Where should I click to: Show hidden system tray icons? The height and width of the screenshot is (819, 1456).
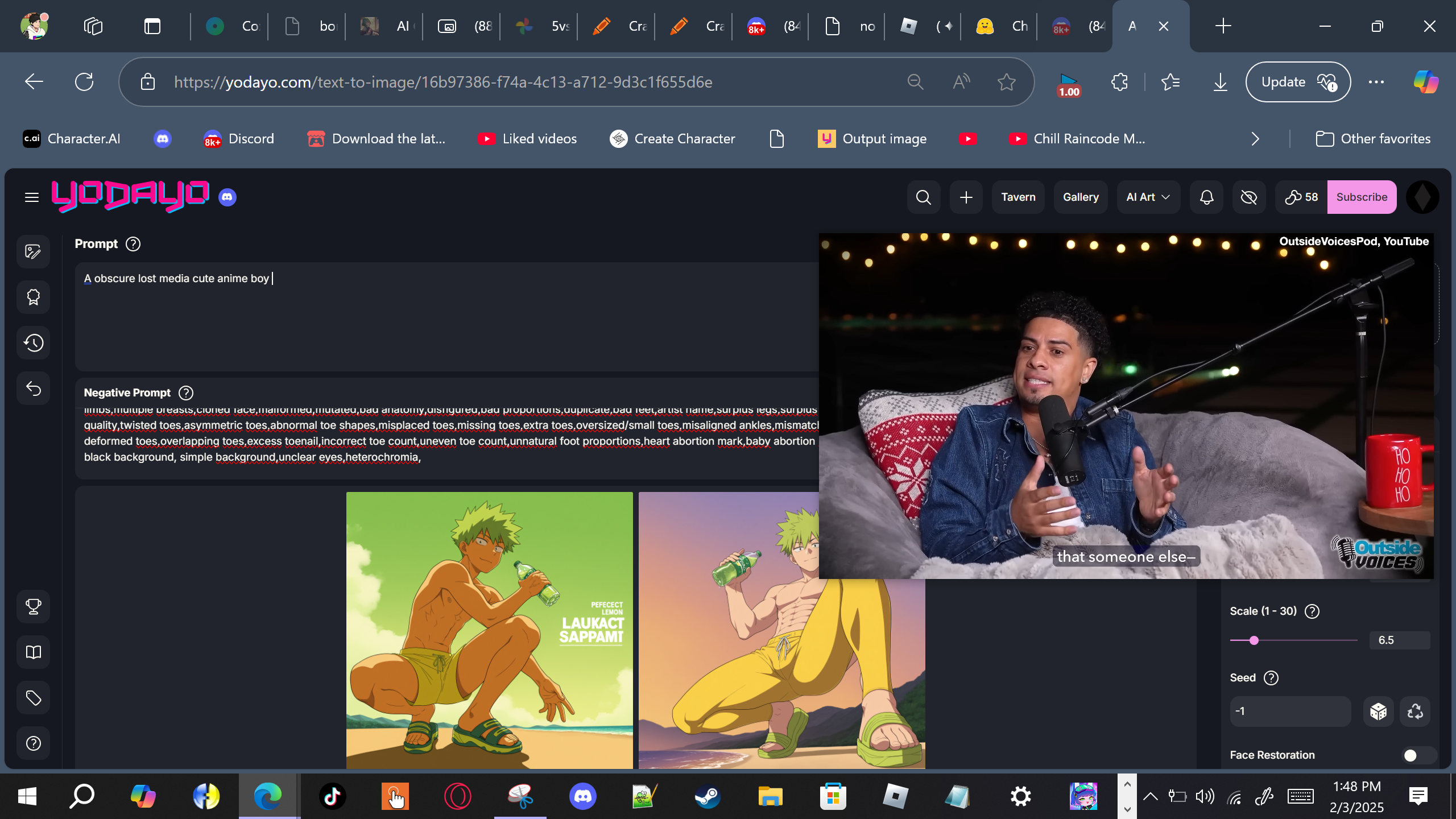tap(1150, 796)
